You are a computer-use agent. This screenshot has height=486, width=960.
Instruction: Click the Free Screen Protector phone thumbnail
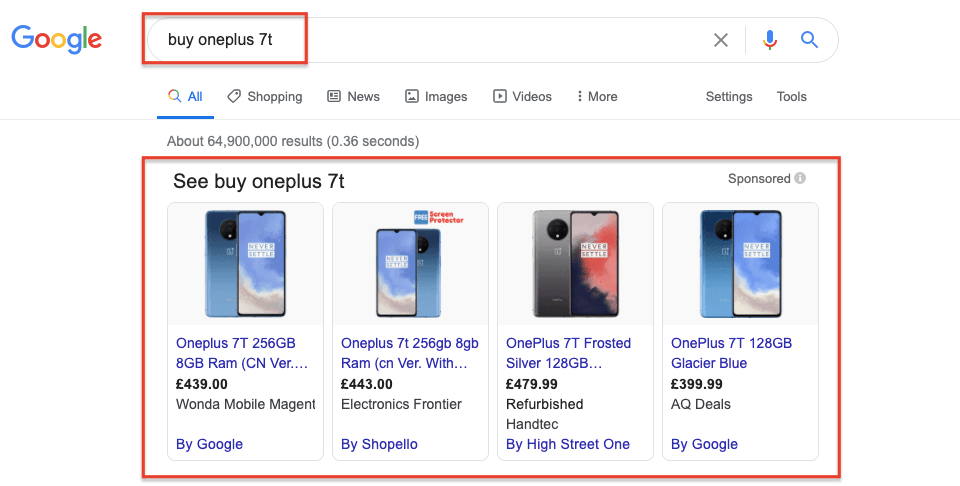point(410,264)
